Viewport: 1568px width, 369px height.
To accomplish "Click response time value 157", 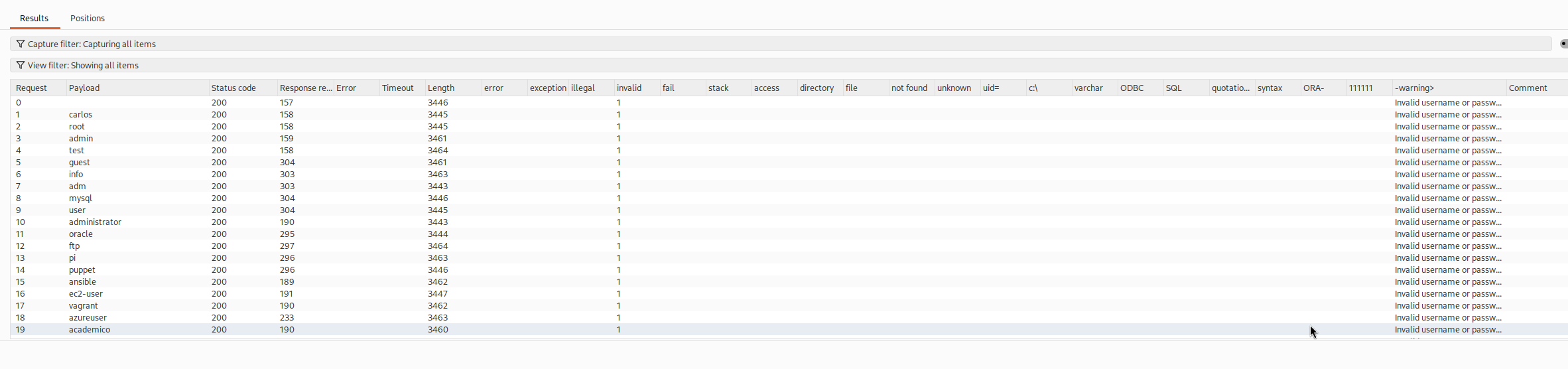I will [x=287, y=102].
